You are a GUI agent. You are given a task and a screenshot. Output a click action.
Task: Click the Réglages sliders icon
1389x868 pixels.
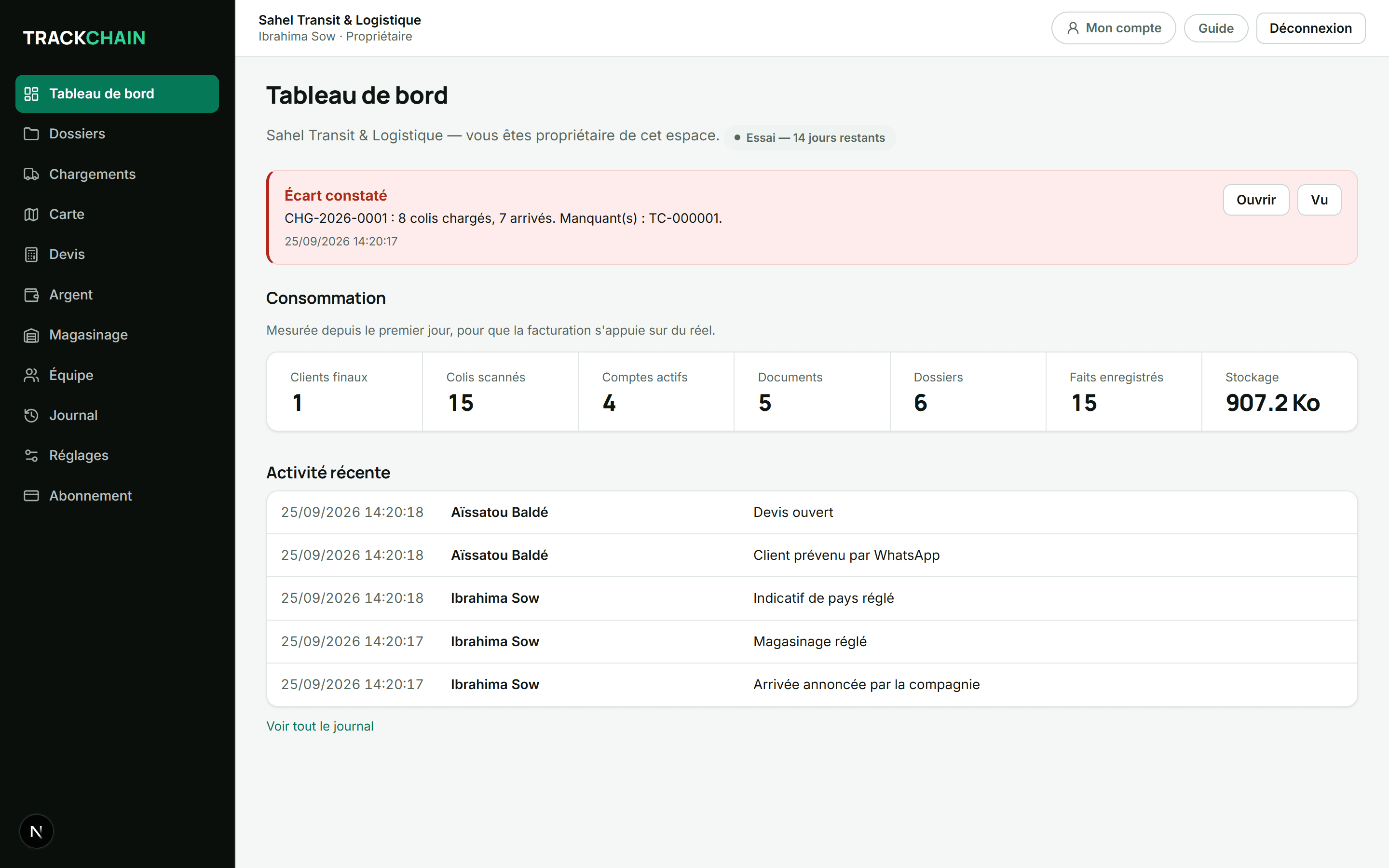(x=31, y=455)
